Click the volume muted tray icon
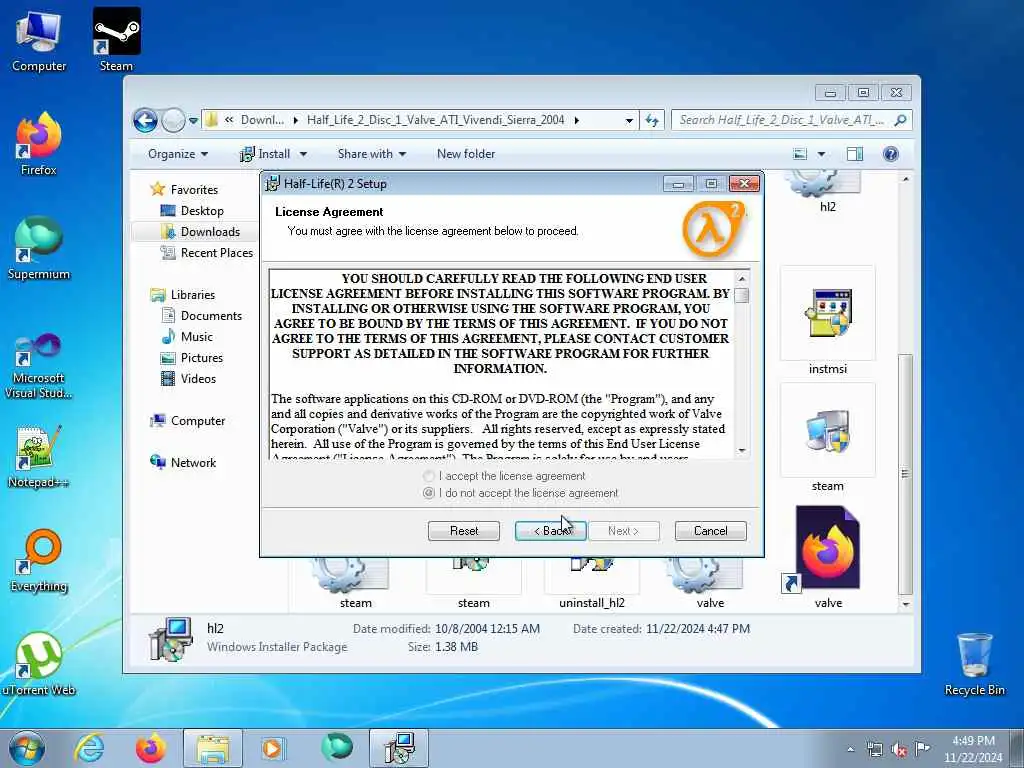The height and width of the screenshot is (768, 1024). [899, 750]
